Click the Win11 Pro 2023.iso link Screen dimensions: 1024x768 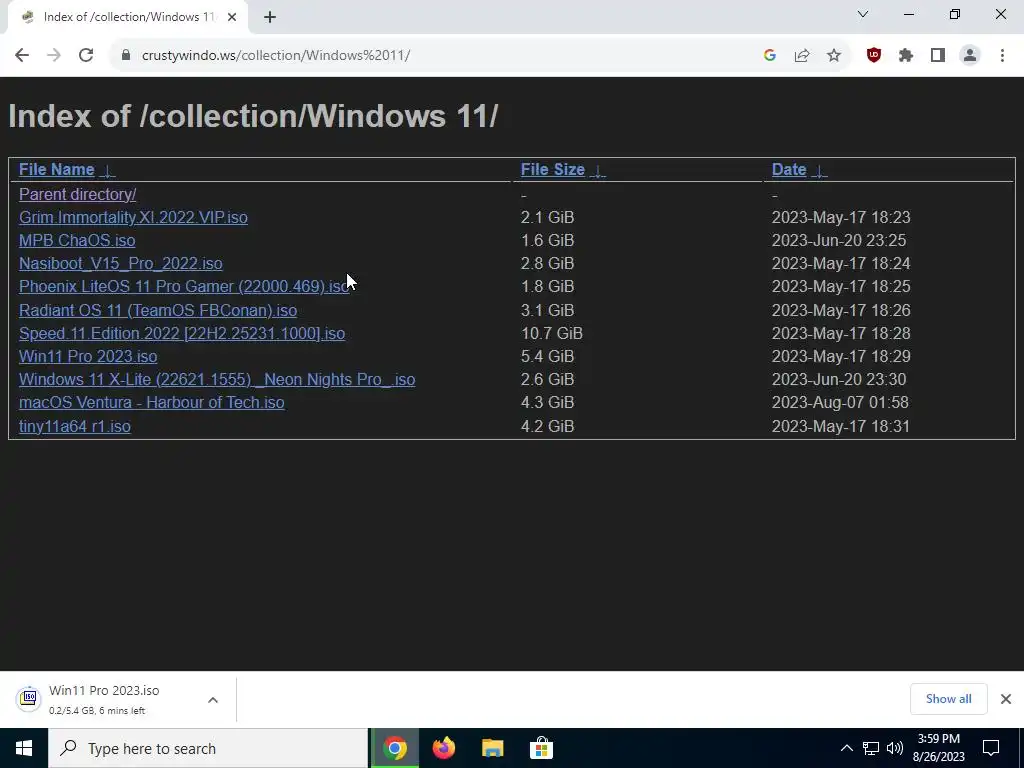click(x=88, y=357)
